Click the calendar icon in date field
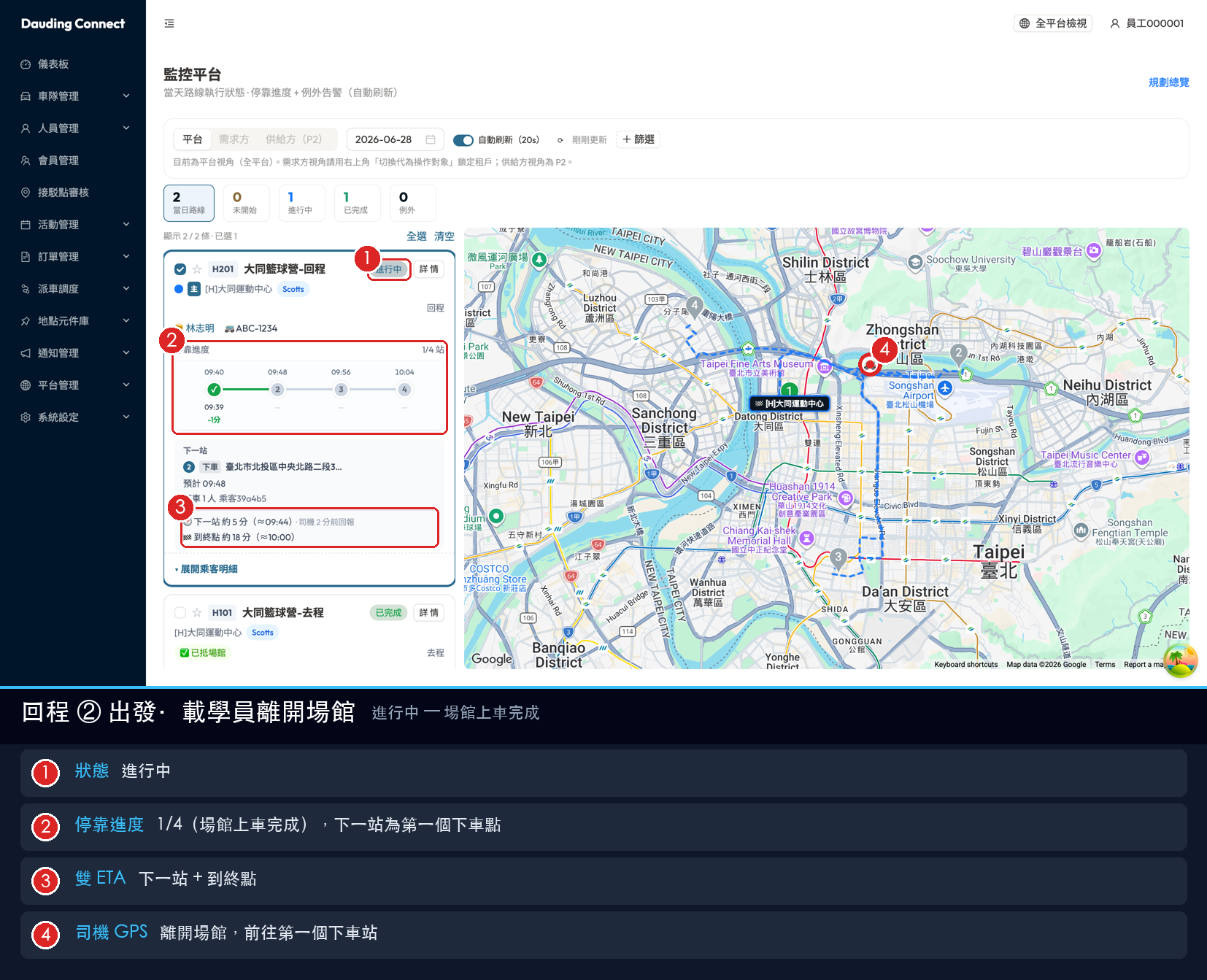This screenshot has width=1207, height=980. tap(431, 139)
